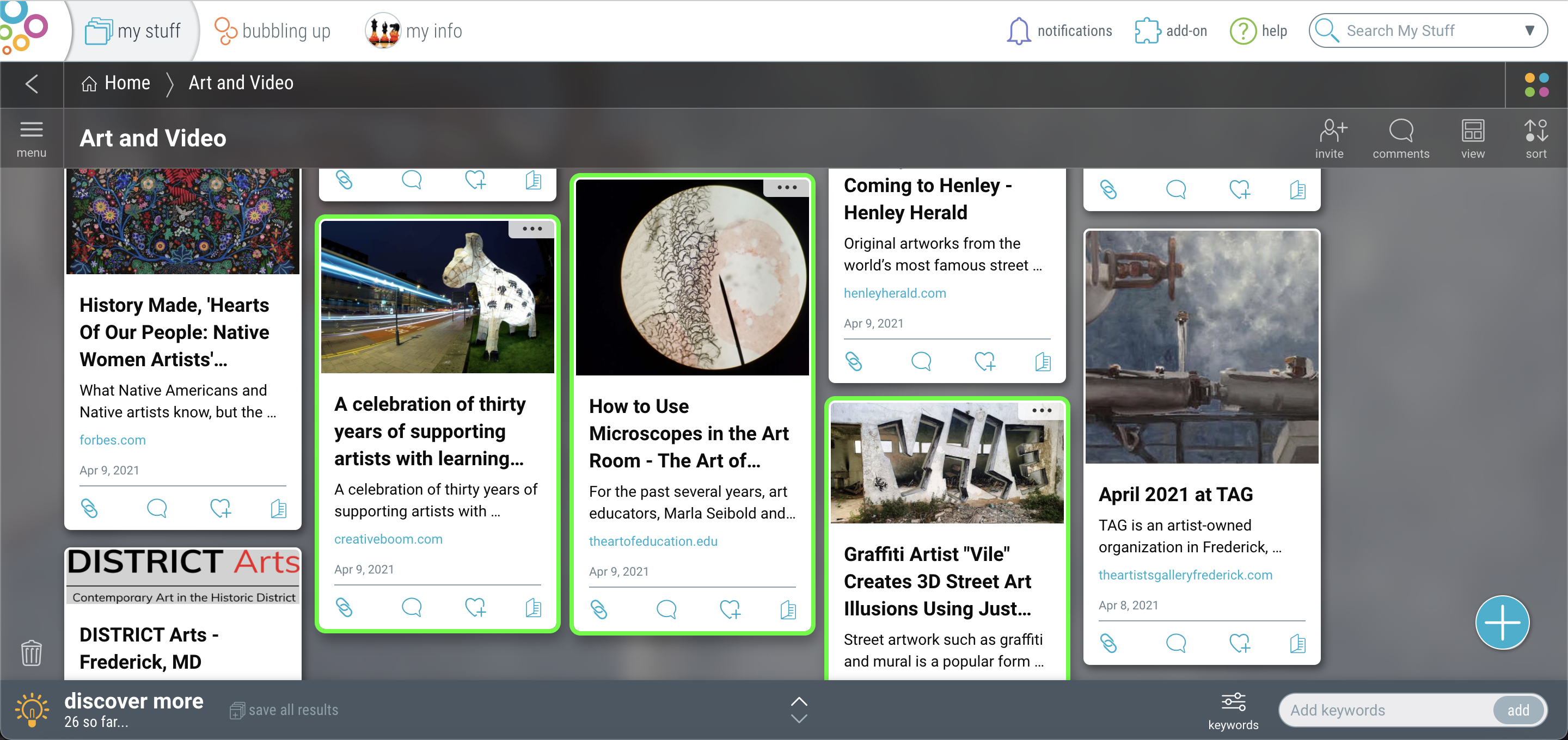This screenshot has width=1568, height=740.
Task: Collapse the discover more panel downward
Action: pyautogui.click(x=799, y=719)
